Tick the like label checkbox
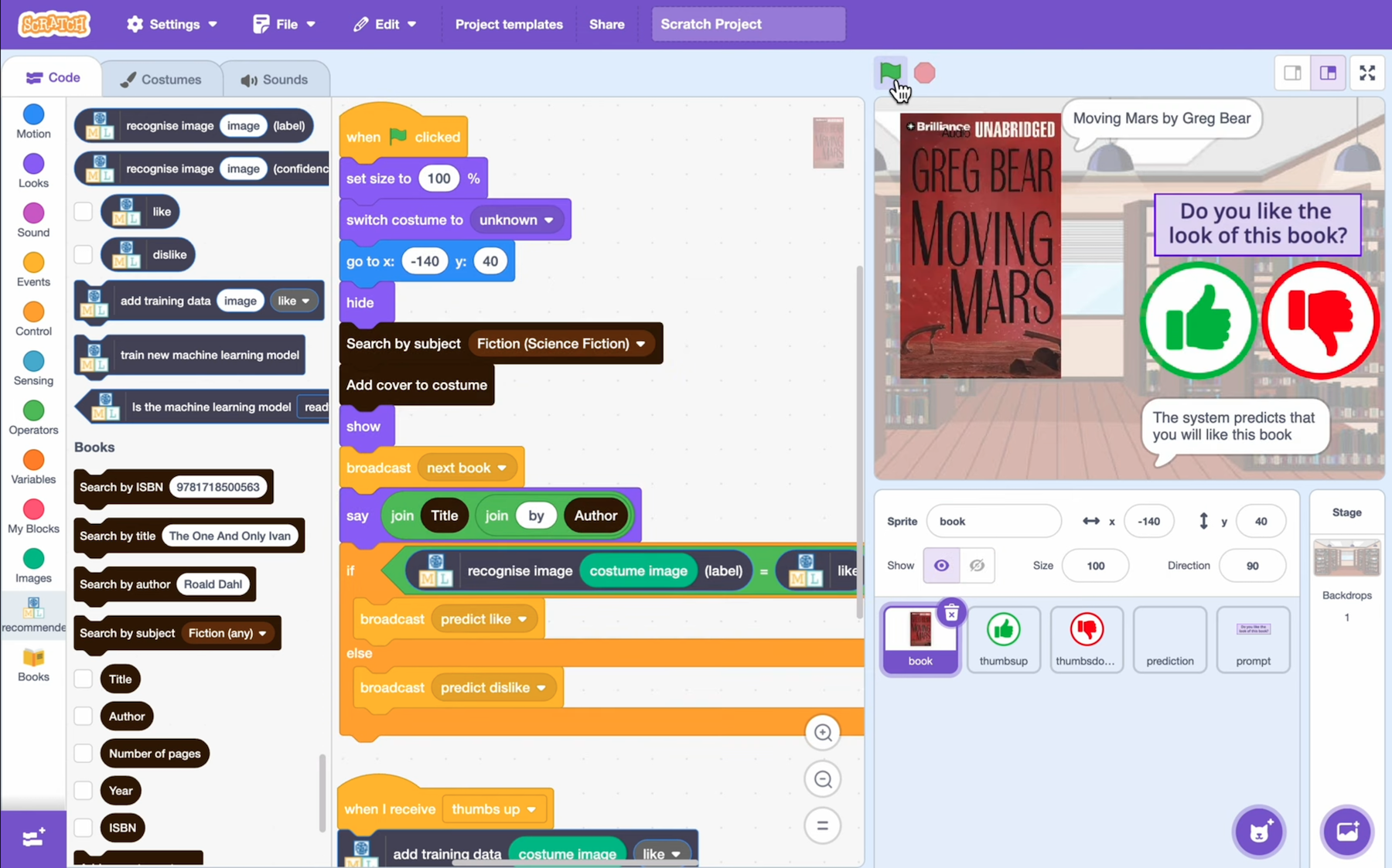This screenshot has height=868, width=1392. (x=83, y=211)
